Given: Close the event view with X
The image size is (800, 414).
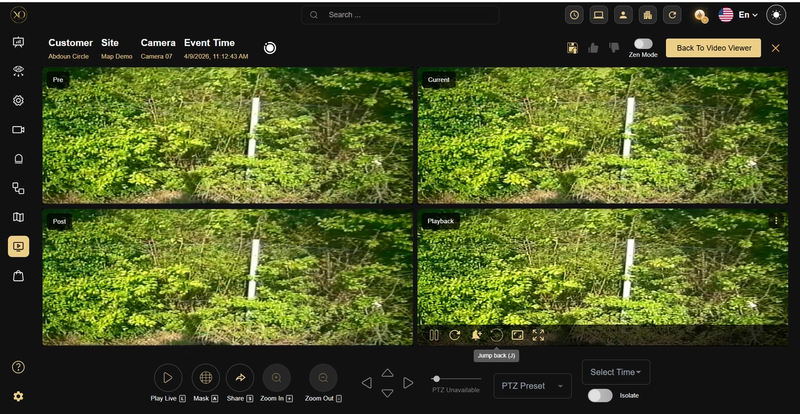Looking at the screenshot, I should (776, 48).
